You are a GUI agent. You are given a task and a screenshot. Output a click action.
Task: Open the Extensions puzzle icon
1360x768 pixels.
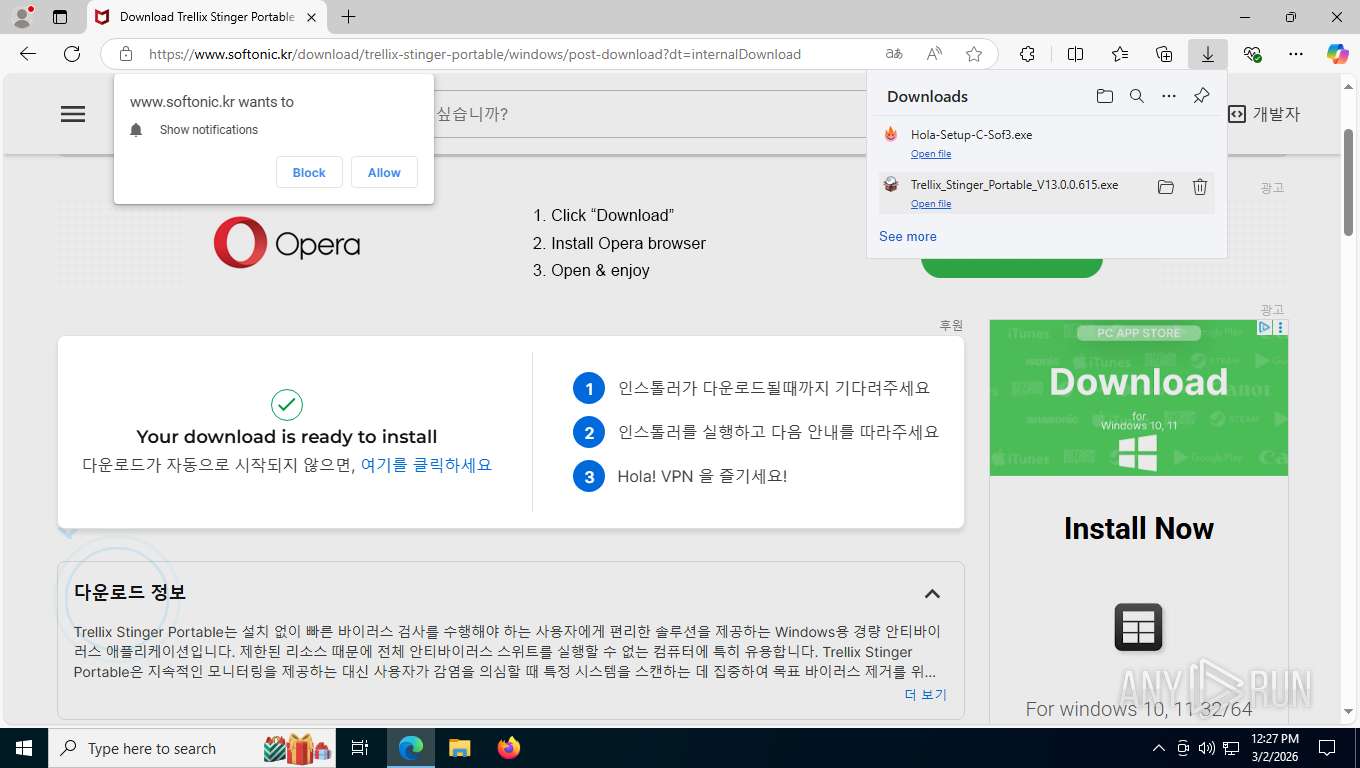coord(1027,54)
